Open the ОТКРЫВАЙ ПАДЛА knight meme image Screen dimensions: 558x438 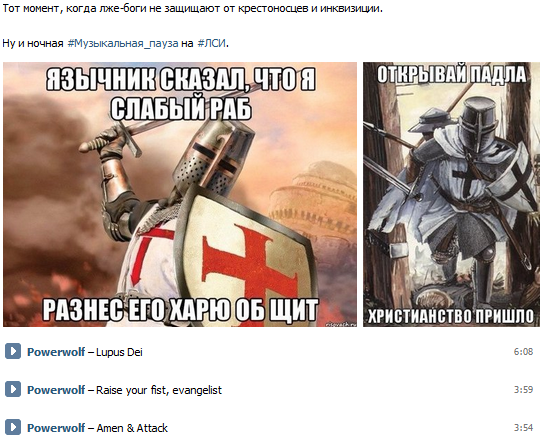[451, 194]
